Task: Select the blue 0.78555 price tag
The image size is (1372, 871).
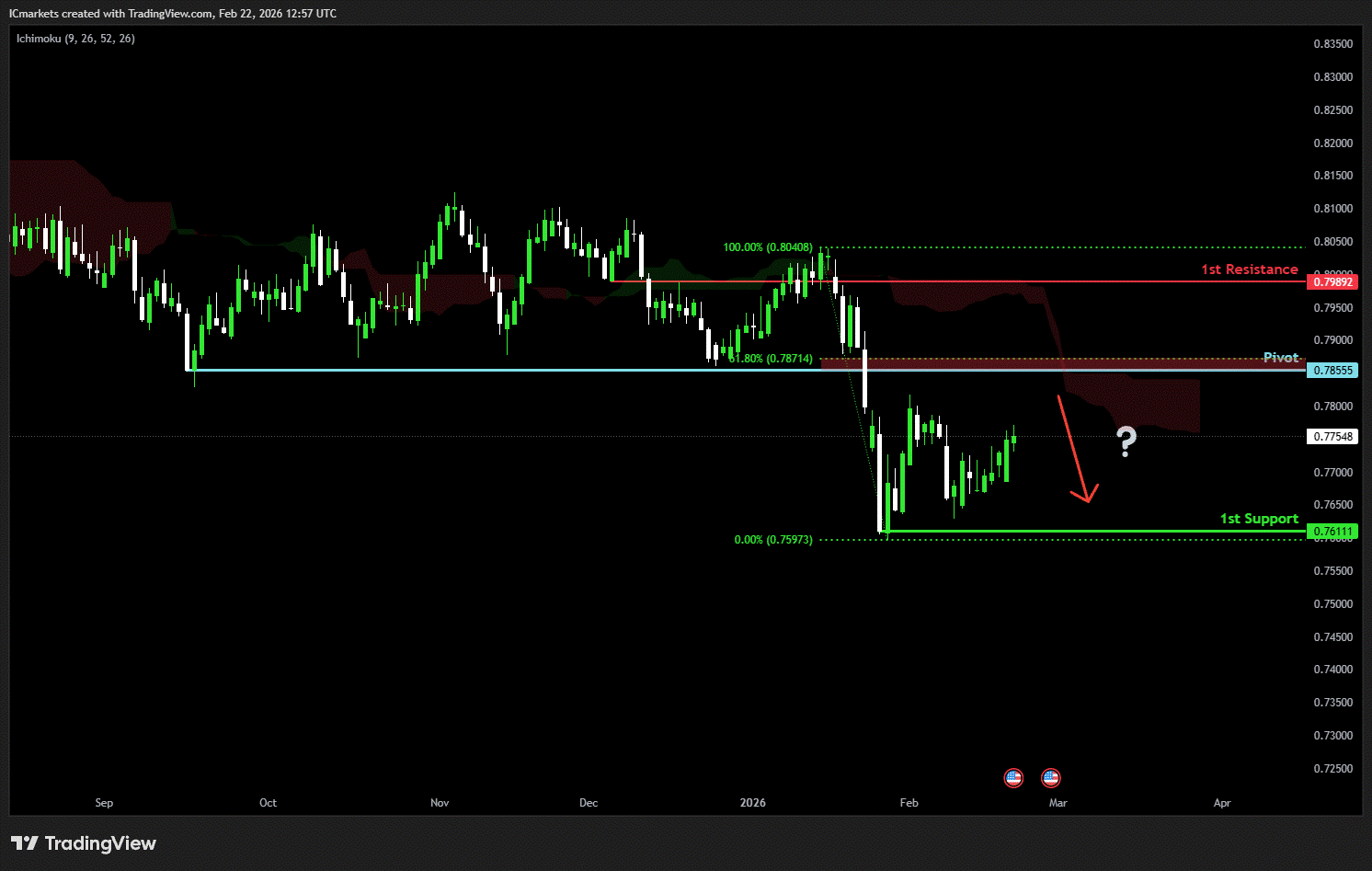Action: [1332, 371]
